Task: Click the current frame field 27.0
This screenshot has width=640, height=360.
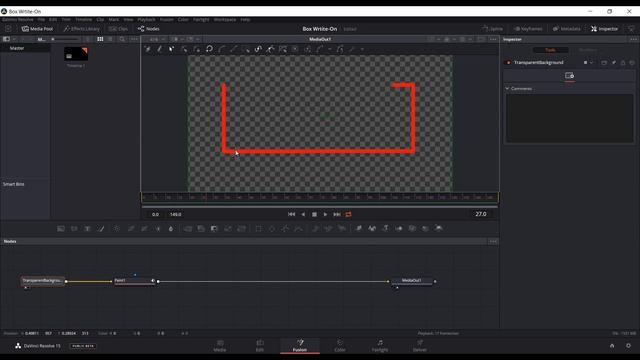Action: point(481,214)
